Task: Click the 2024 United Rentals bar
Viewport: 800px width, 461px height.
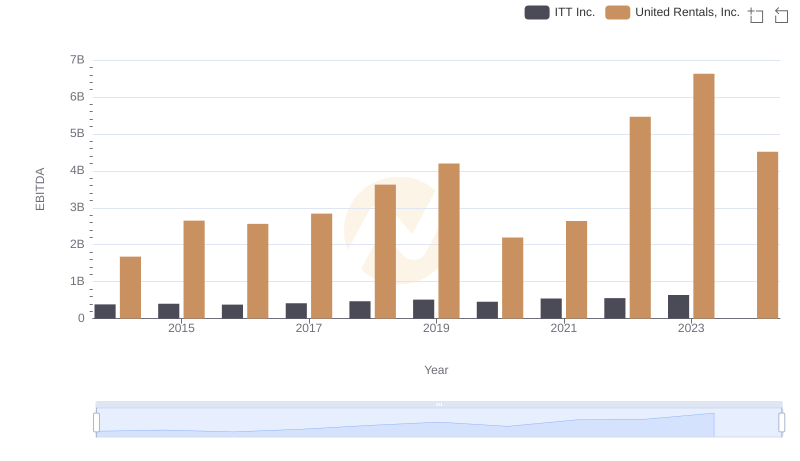Action: (767, 235)
